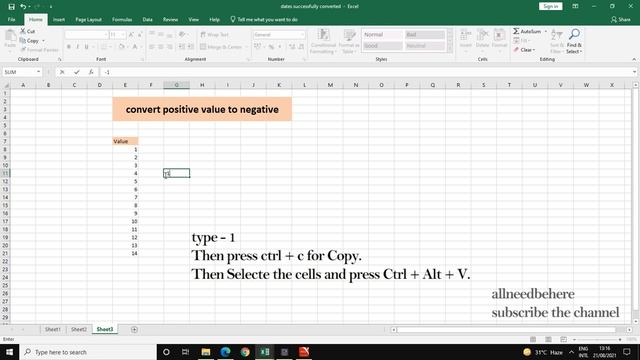The height and width of the screenshot is (360, 640).
Task: Toggle Italic formatting
Action: click(x=78, y=47)
